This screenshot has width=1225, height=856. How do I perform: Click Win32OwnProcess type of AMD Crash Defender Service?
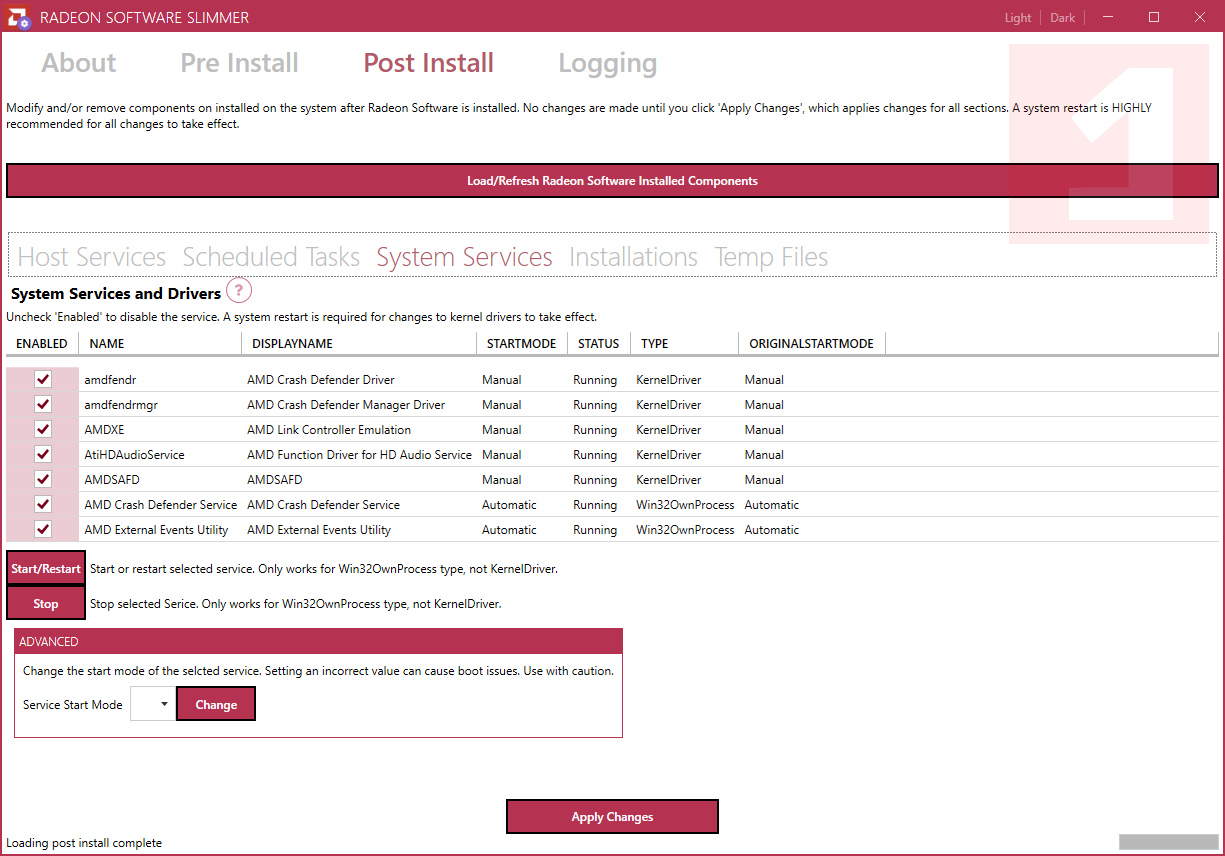tap(685, 505)
